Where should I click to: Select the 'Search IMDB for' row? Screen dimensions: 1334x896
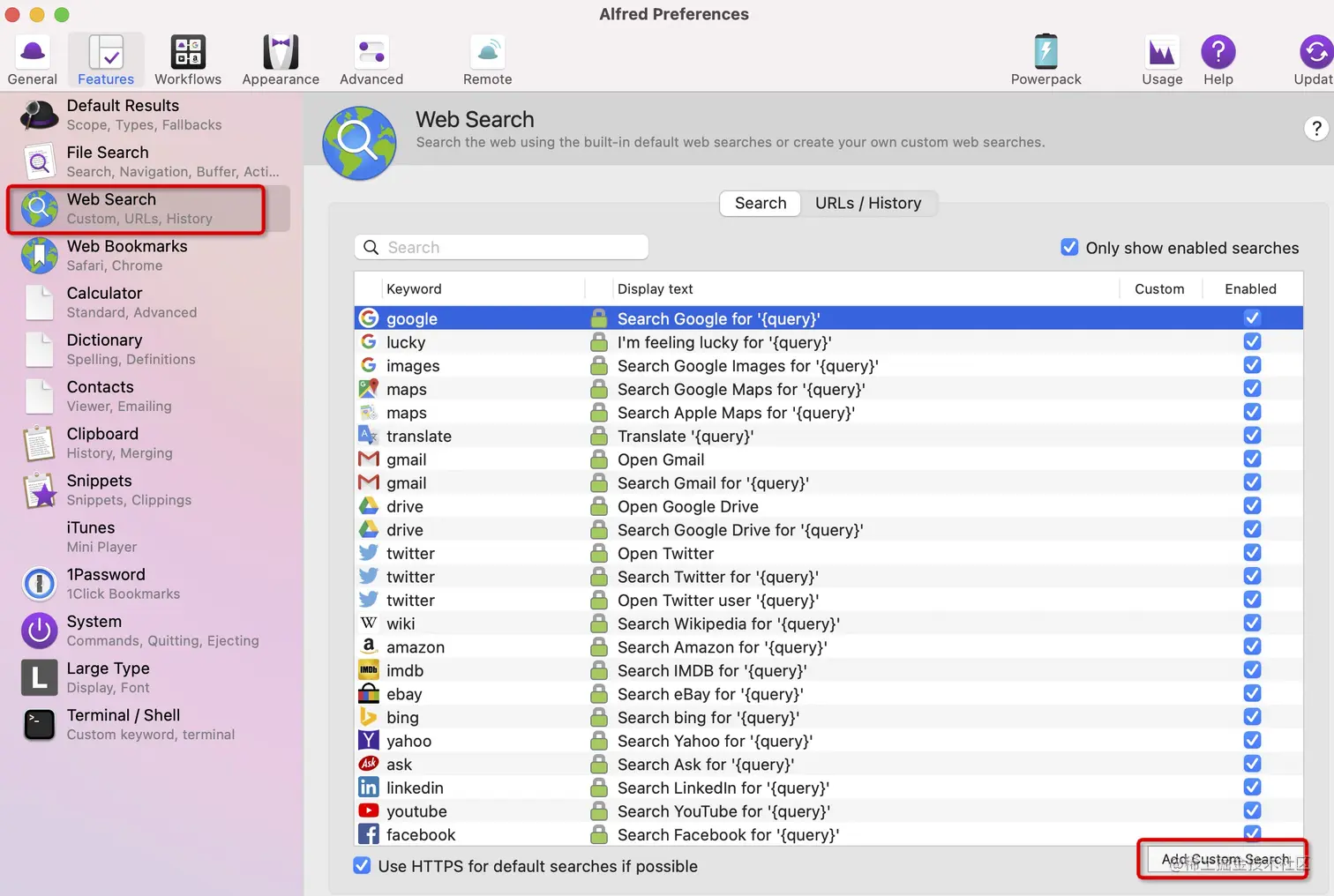(828, 670)
